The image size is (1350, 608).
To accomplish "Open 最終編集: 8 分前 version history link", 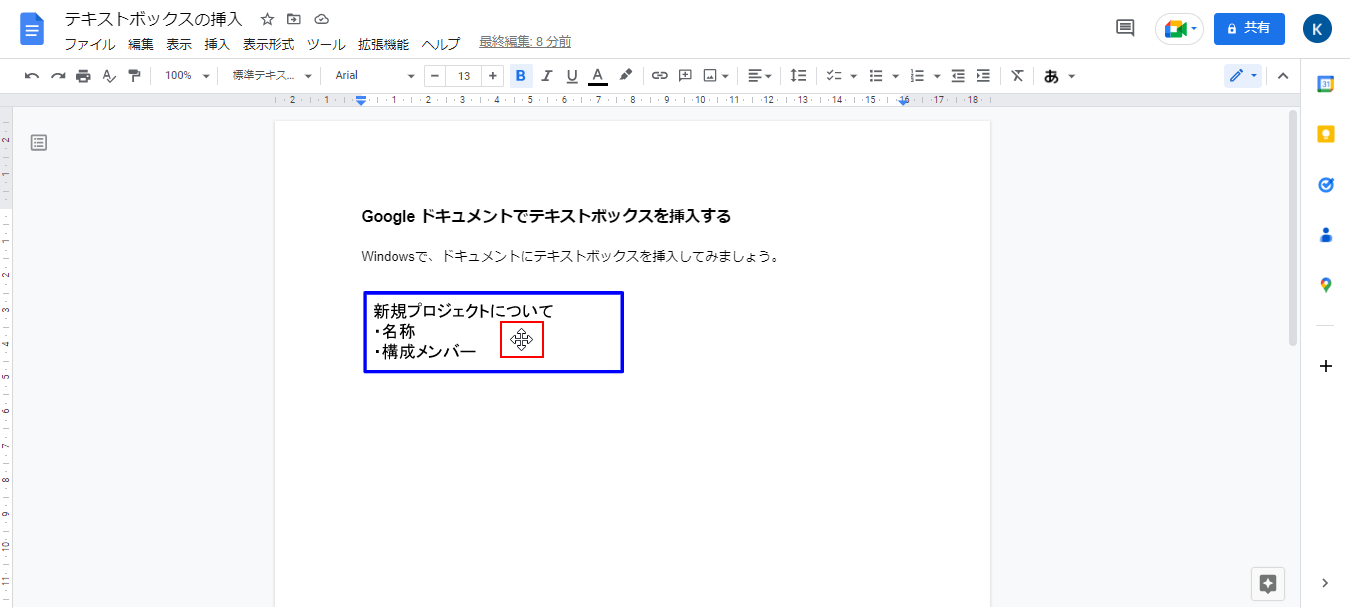I will pyautogui.click(x=525, y=42).
